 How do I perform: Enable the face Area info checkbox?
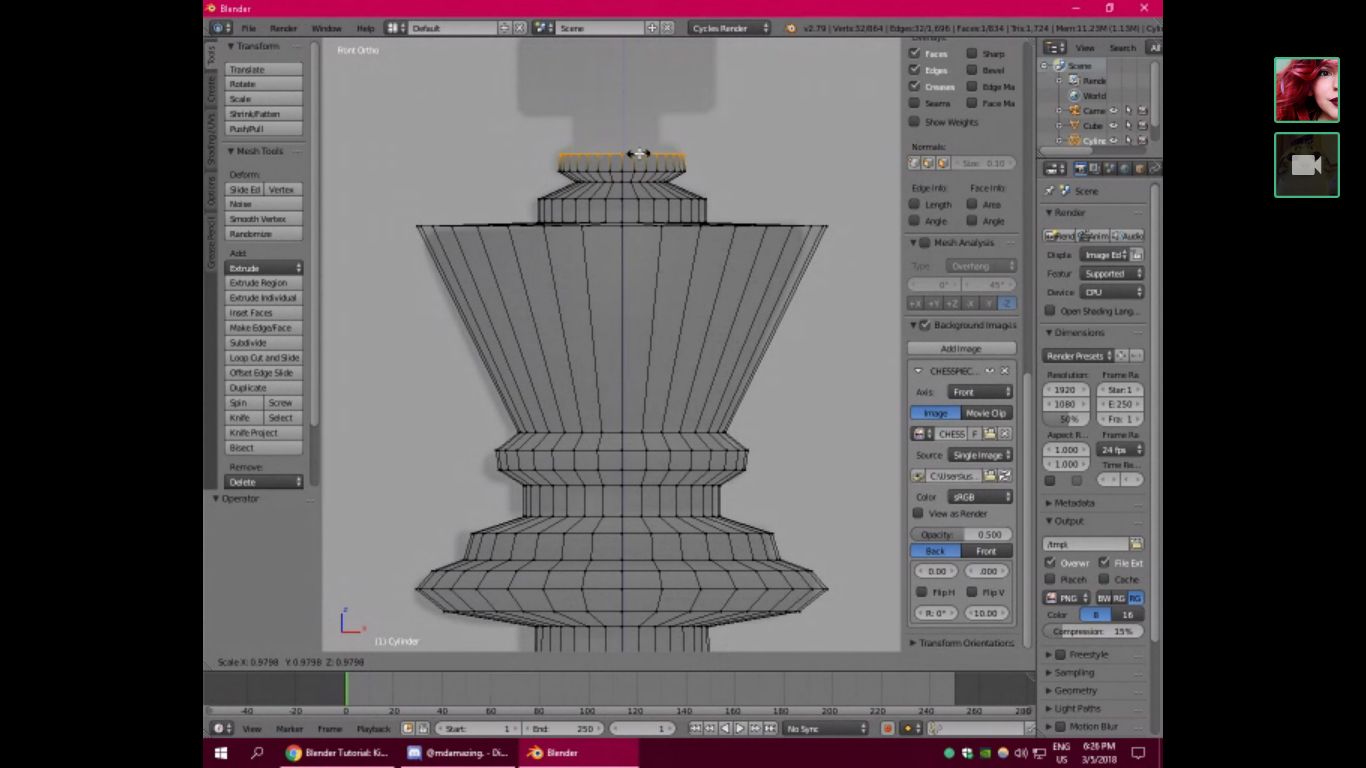click(x=972, y=205)
